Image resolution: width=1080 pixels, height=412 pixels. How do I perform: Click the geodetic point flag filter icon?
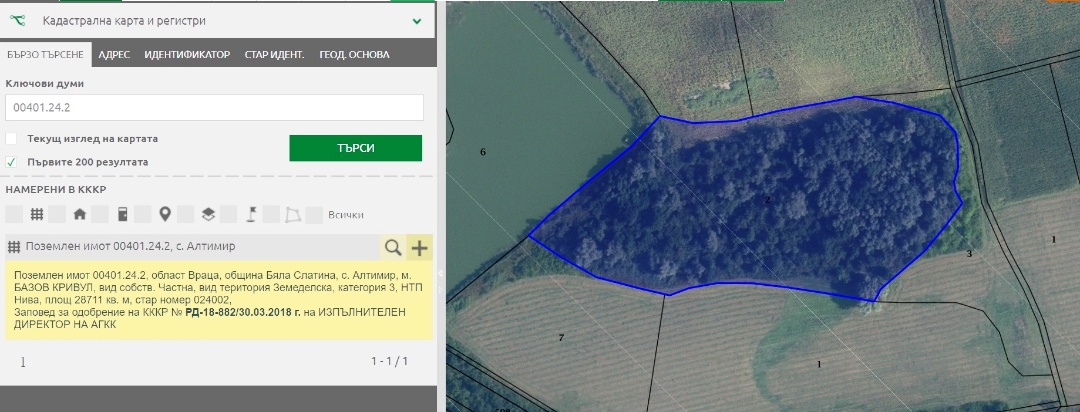pyautogui.click(x=251, y=214)
